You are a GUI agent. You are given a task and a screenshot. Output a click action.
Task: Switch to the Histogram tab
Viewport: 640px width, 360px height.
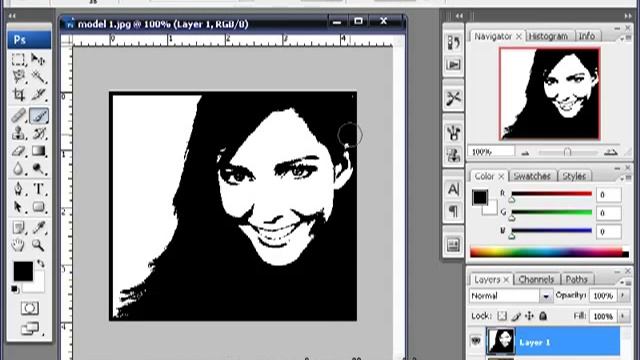(x=548, y=36)
